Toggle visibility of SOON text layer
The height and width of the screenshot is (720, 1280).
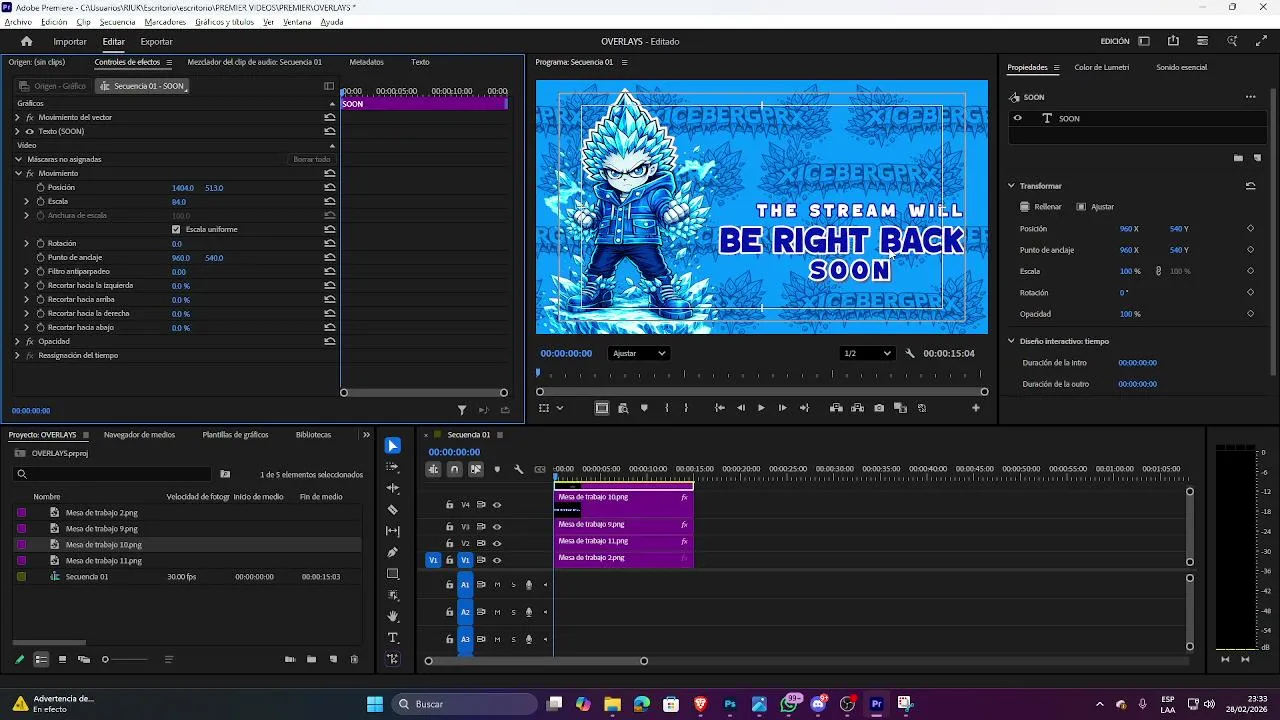pyautogui.click(x=1018, y=118)
